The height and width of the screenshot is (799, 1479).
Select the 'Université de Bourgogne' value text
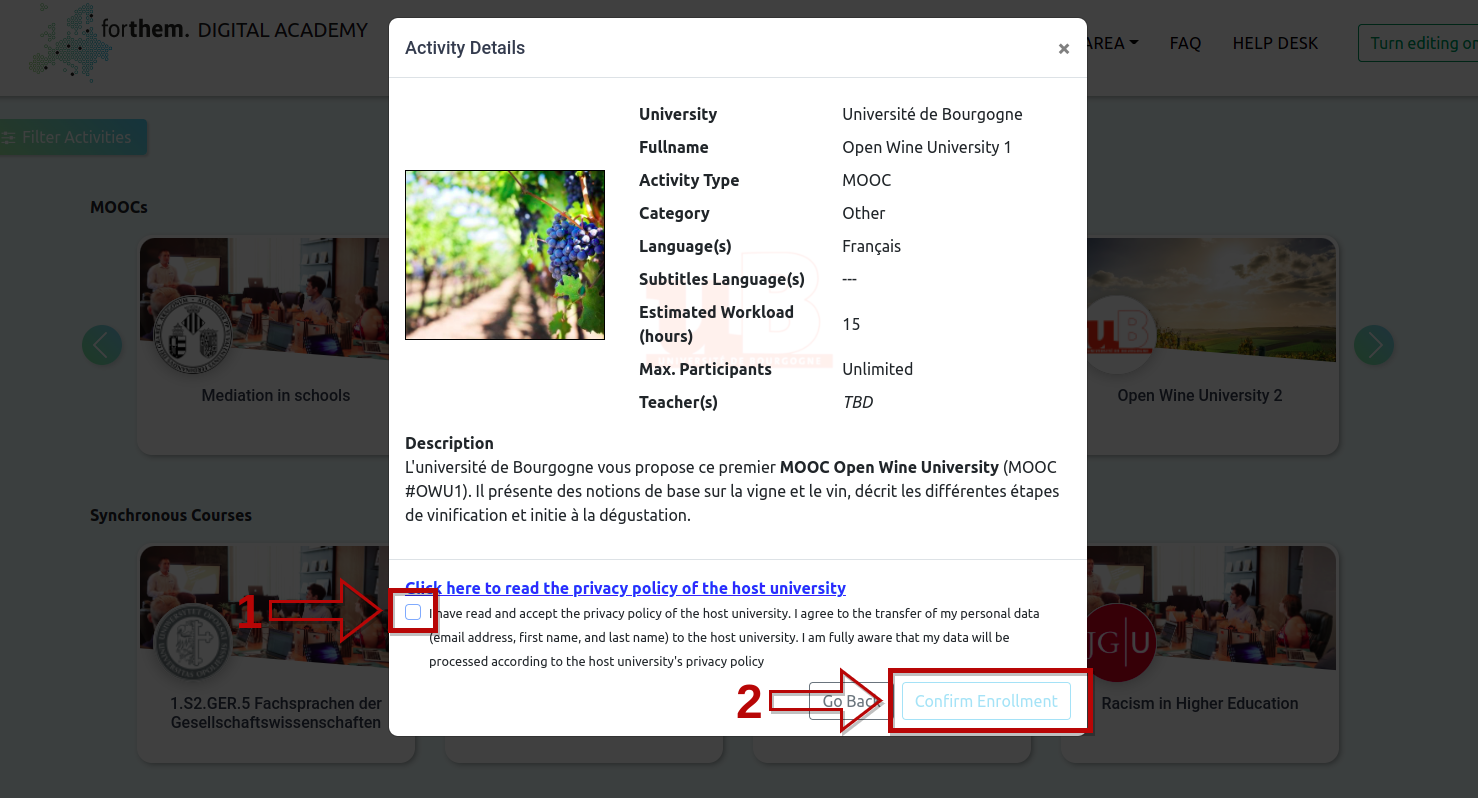pos(932,114)
